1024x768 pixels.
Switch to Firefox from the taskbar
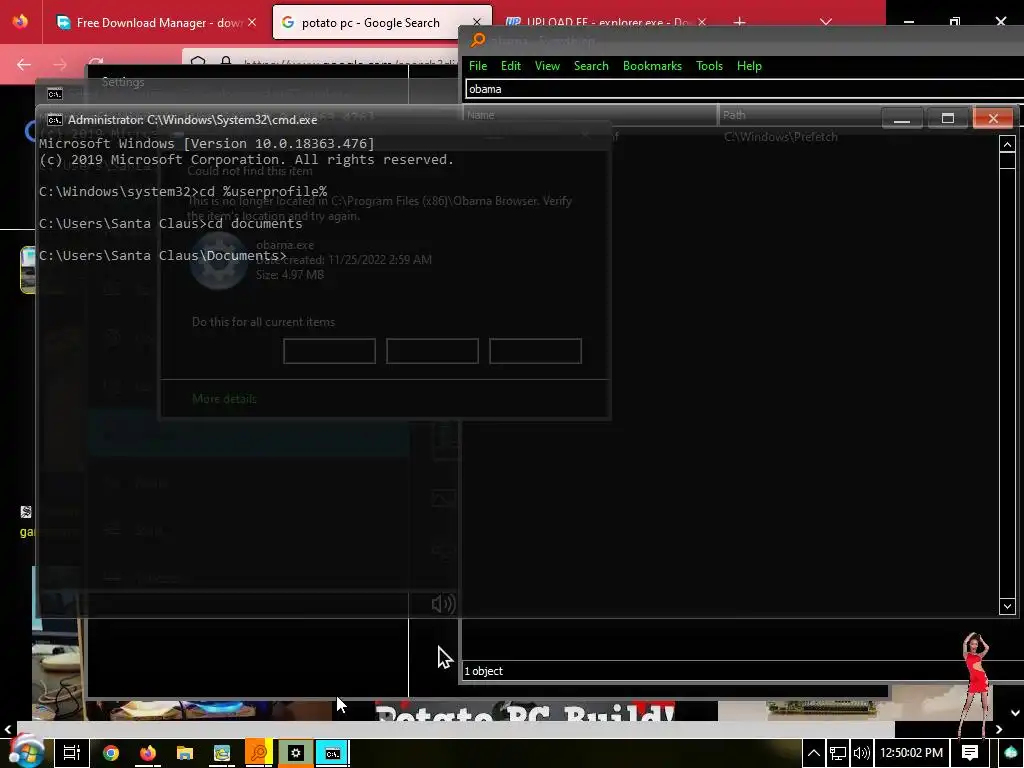pyautogui.click(x=148, y=753)
